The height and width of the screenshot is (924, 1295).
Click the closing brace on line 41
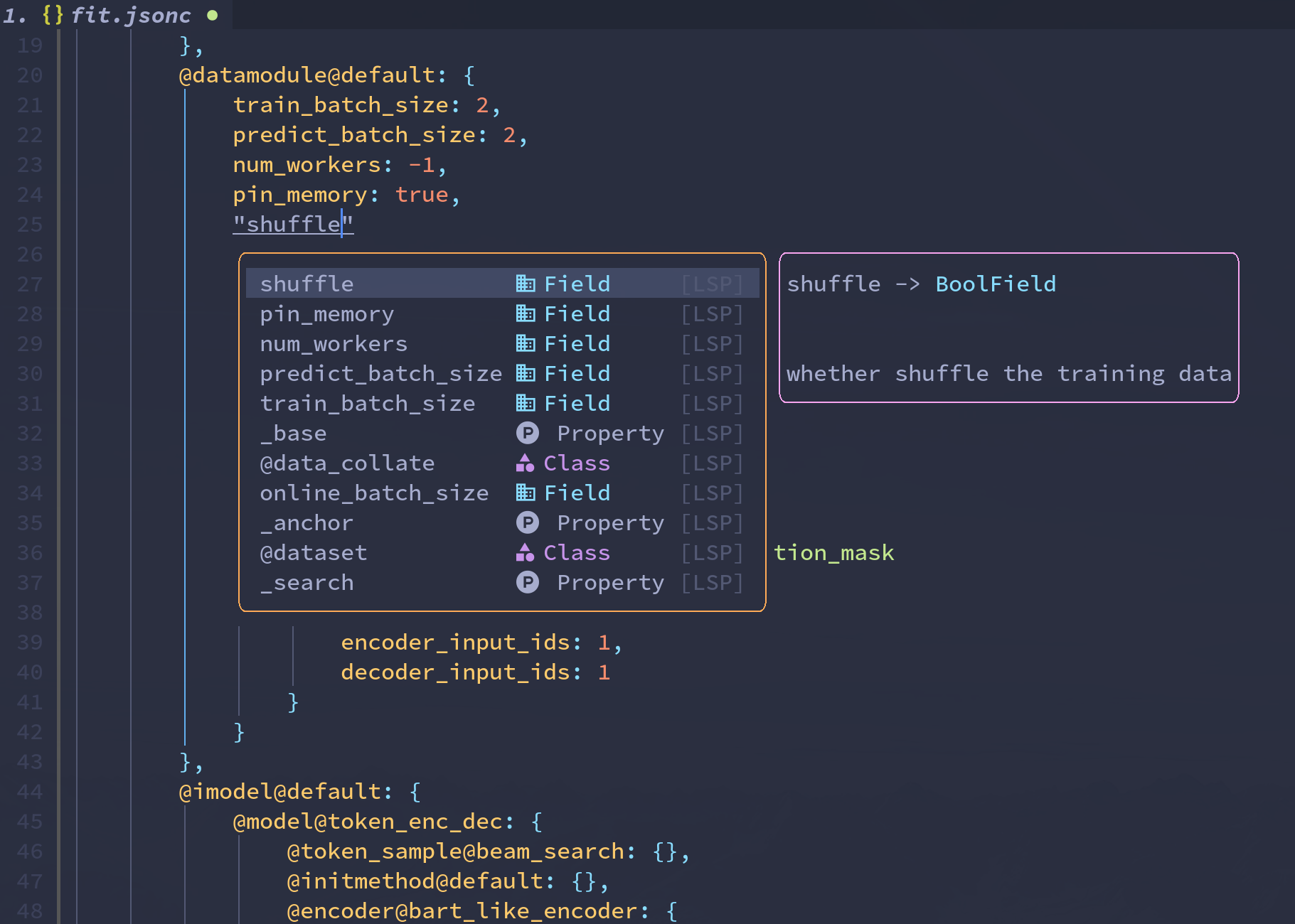coord(293,702)
